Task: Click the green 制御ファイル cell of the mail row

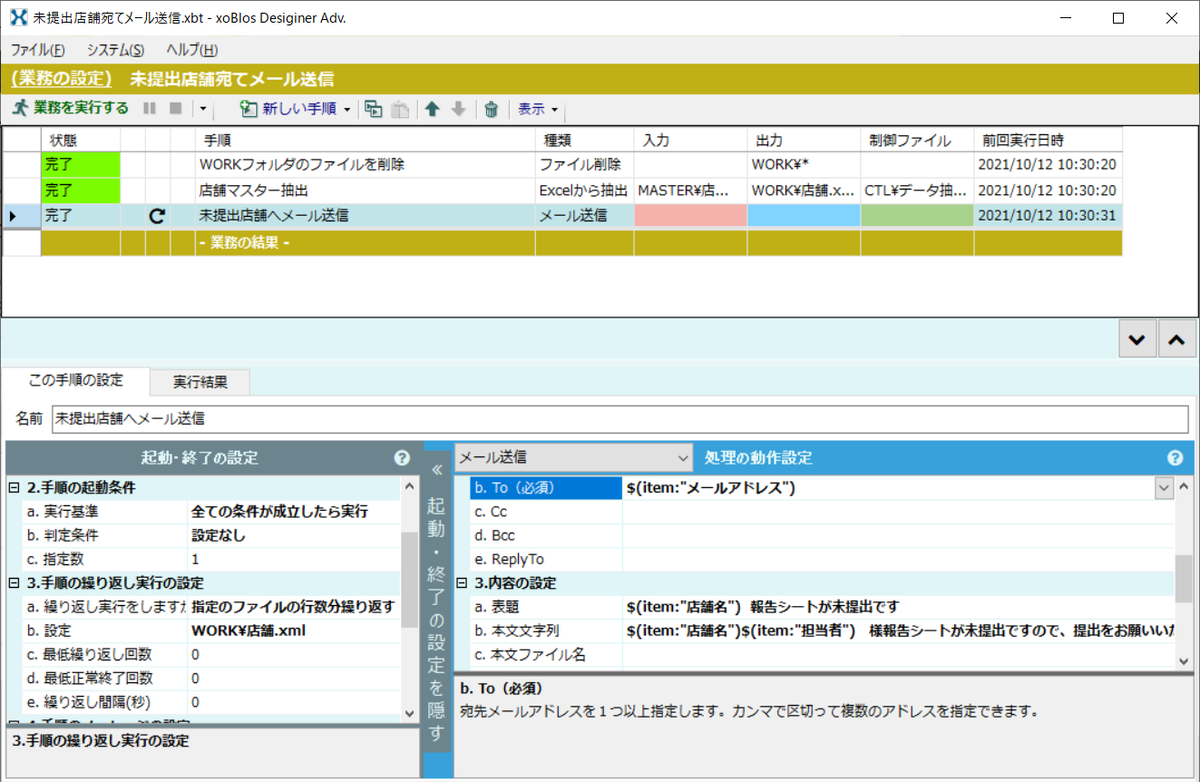Action: click(x=917, y=215)
